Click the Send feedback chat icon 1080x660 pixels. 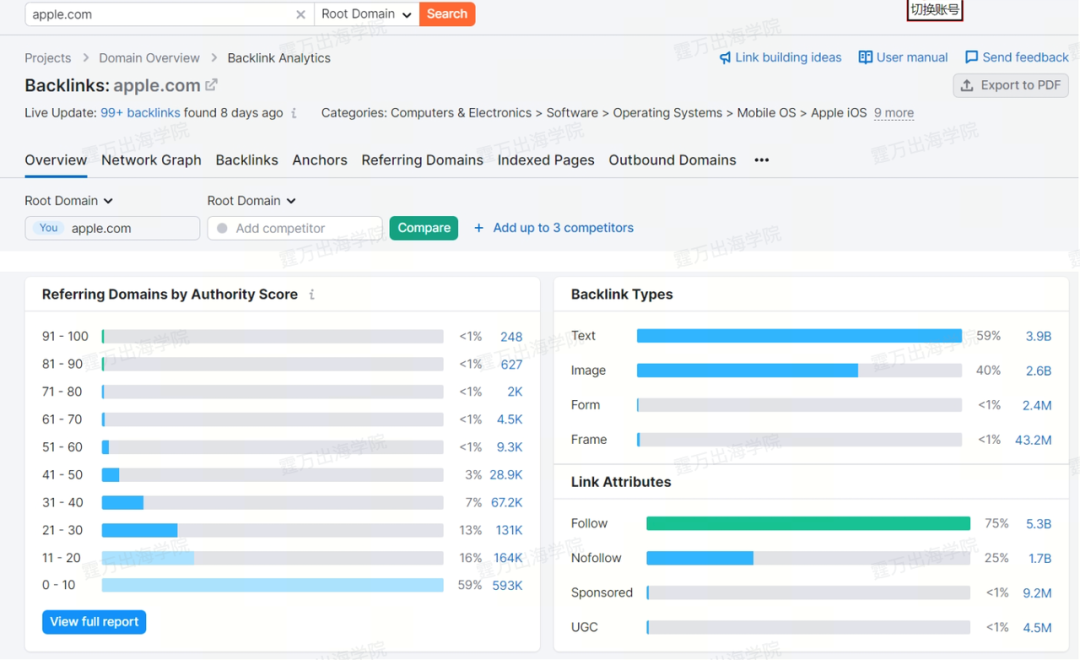click(x=971, y=57)
